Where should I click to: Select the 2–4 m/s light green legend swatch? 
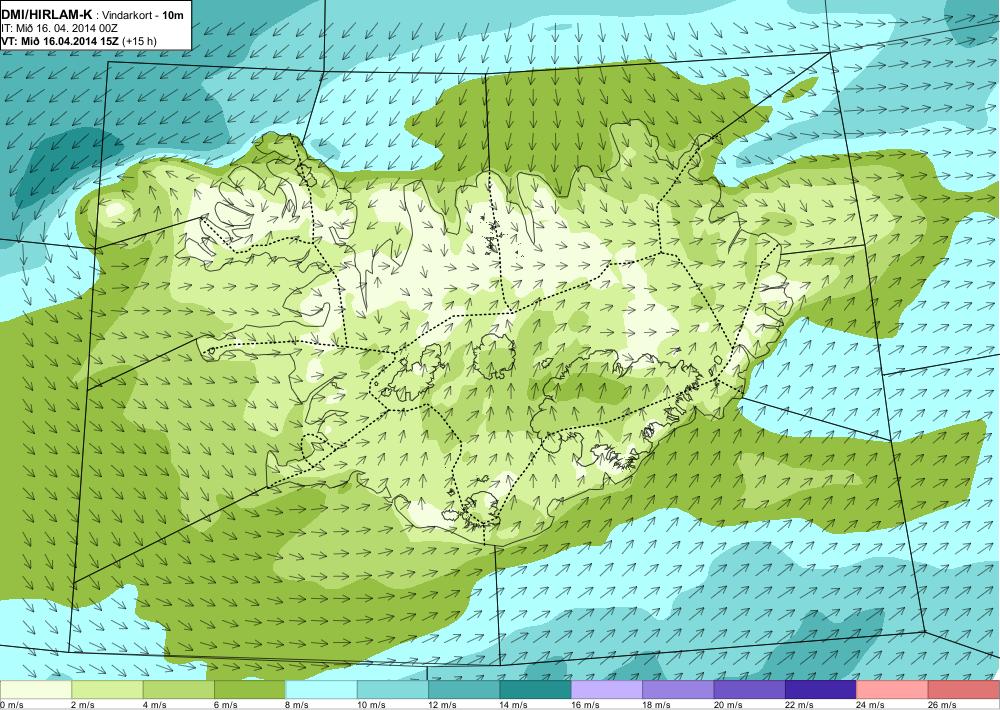pyautogui.click(x=107, y=690)
